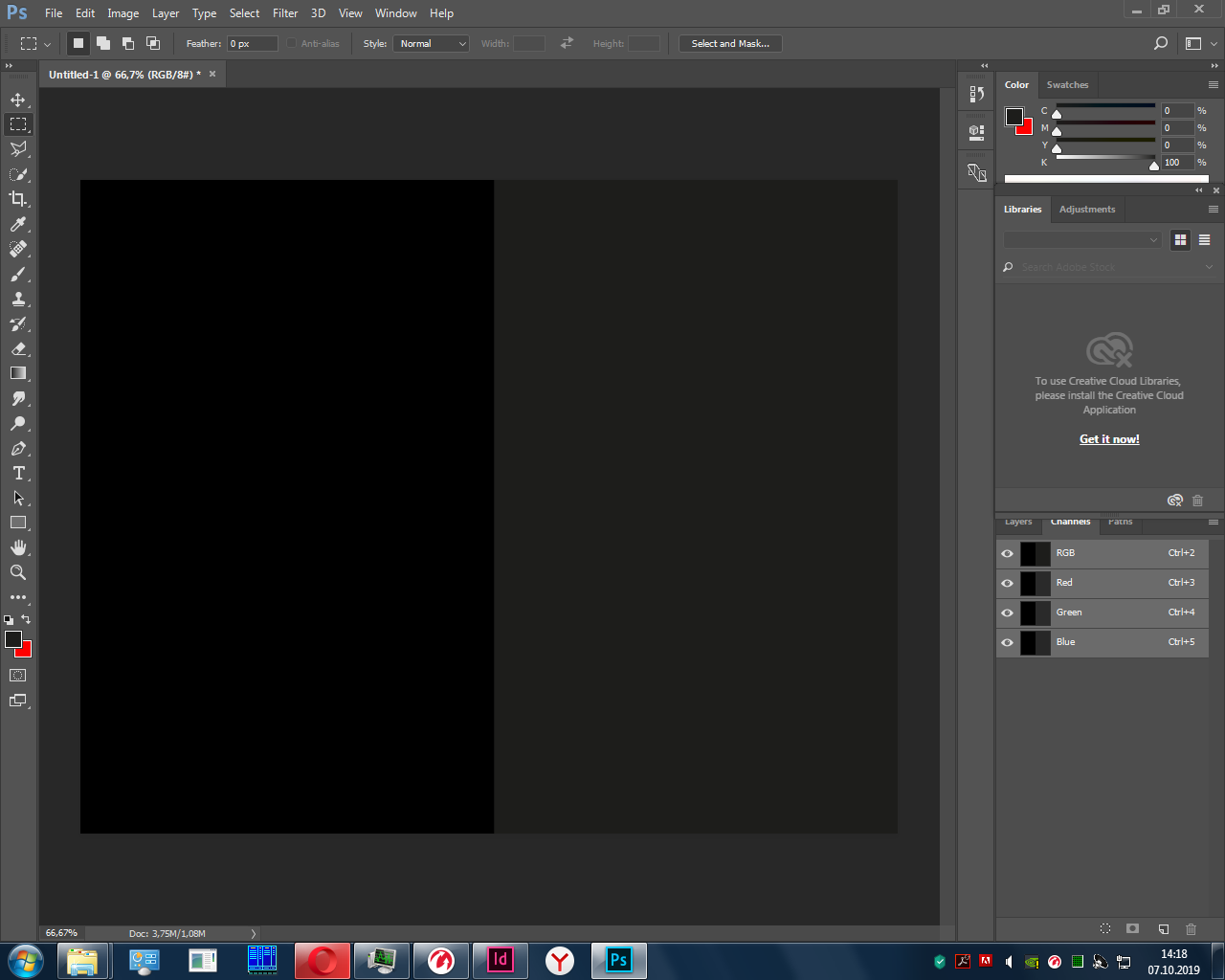Switch to the Layers tab
Image resolution: width=1225 pixels, height=980 pixels.
(x=1018, y=522)
